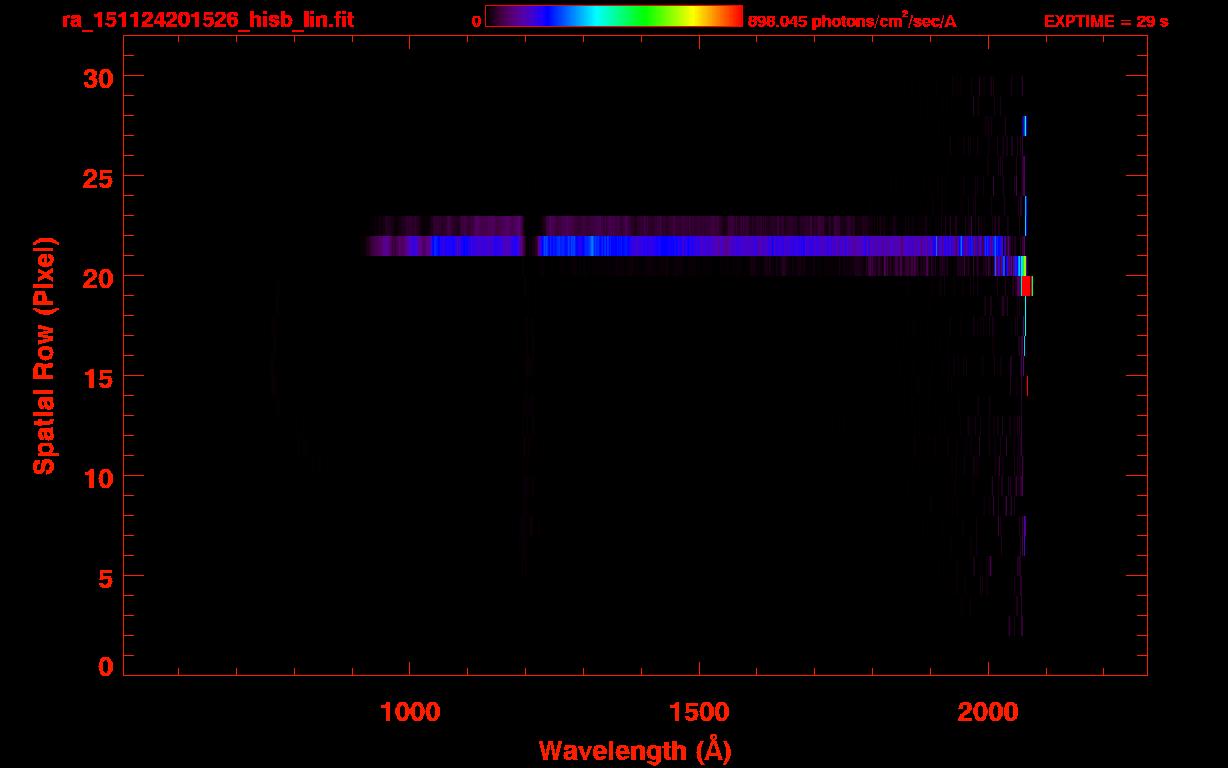Click the 898.045 photons/cm²/sec/A label
1228x768 pixels.
click(852, 20)
